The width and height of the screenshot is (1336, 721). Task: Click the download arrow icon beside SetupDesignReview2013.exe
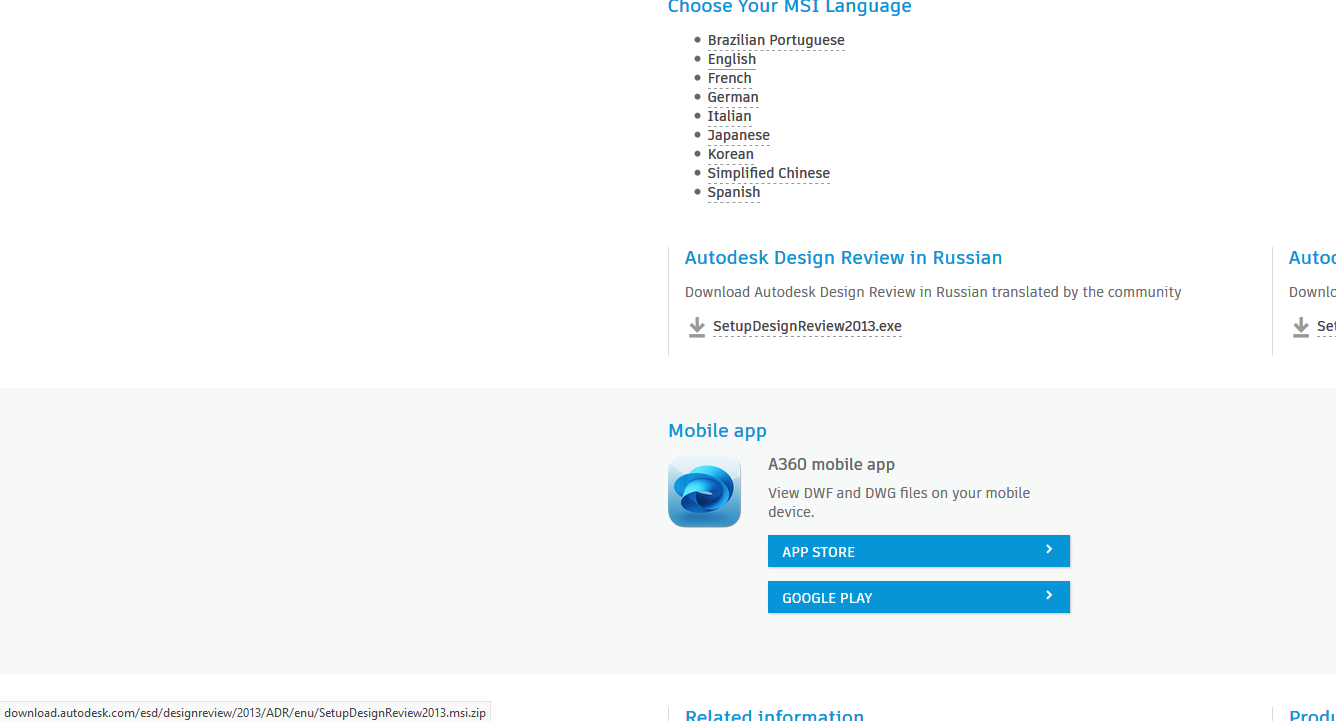[x=697, y=327]
